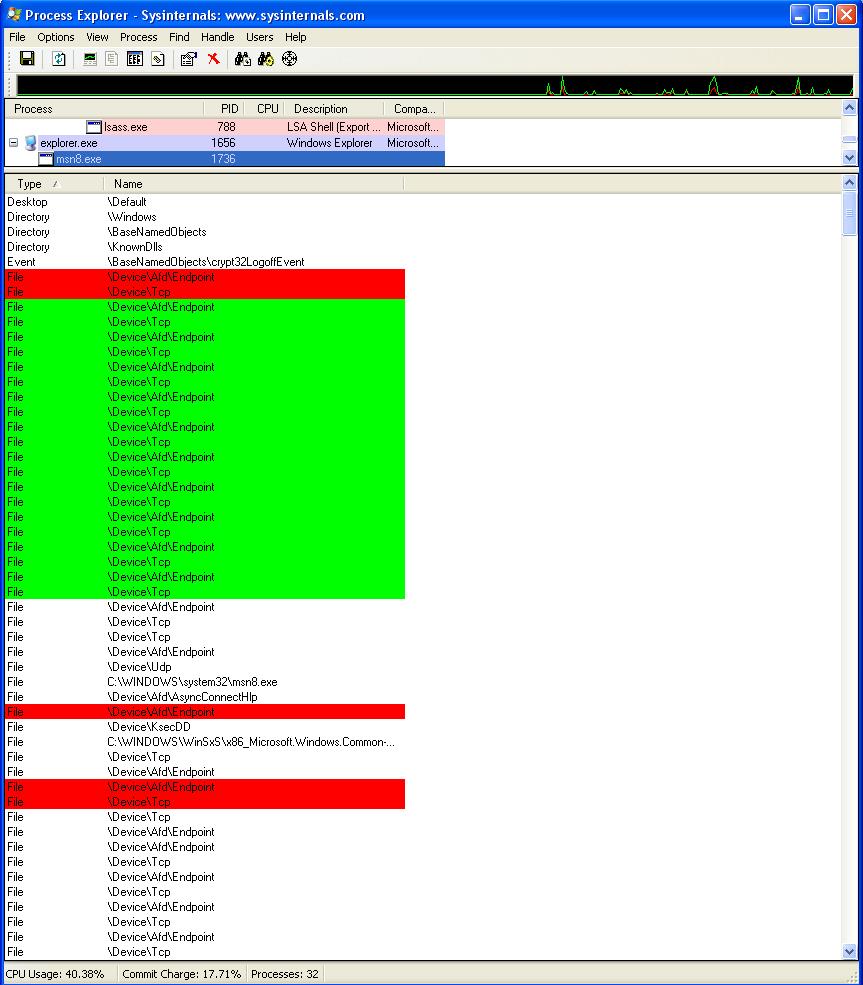Click the crosshair Find Window's Process icon
This screenshot has height=985, width=863.
click(290, 59)
